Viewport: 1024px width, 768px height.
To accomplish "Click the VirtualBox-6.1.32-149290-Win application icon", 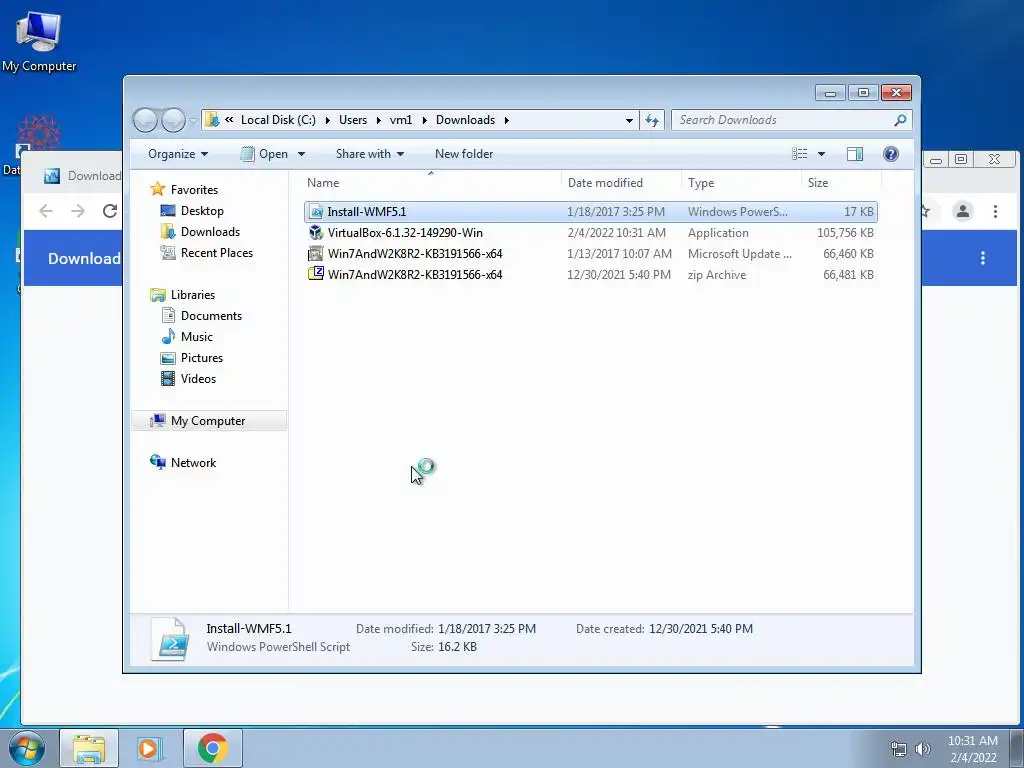I will pos(316,232).
